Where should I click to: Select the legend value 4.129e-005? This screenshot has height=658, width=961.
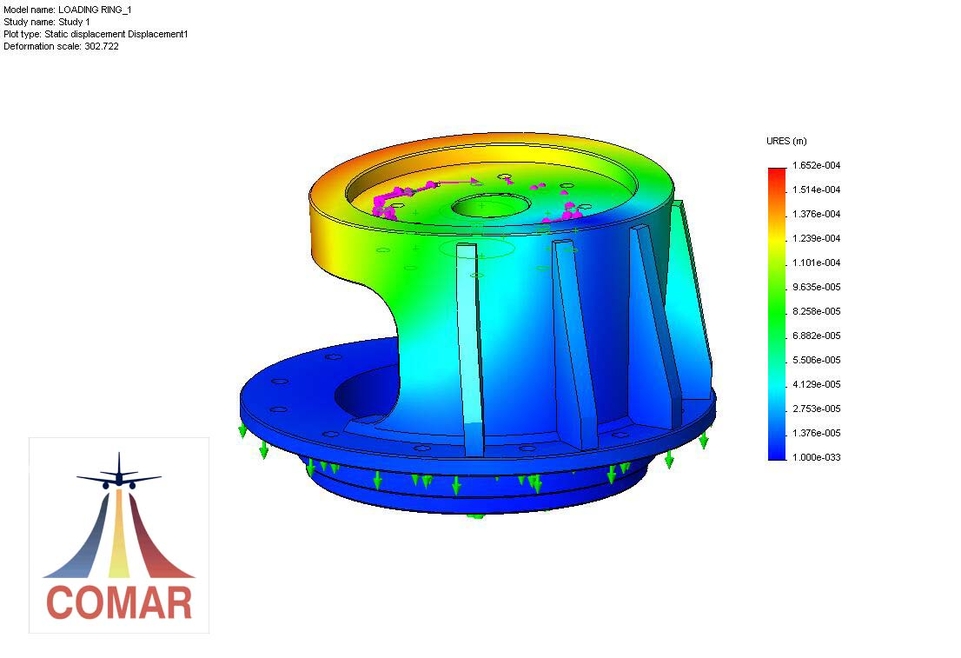point(816,384)
